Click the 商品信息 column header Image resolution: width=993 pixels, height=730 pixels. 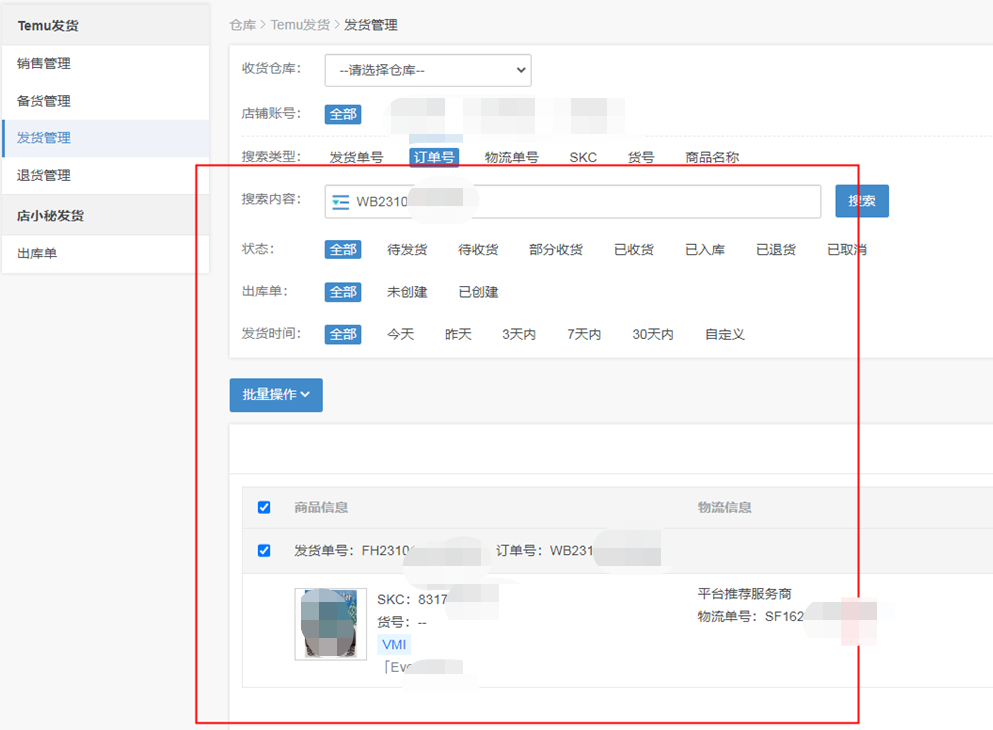[321, 507]
